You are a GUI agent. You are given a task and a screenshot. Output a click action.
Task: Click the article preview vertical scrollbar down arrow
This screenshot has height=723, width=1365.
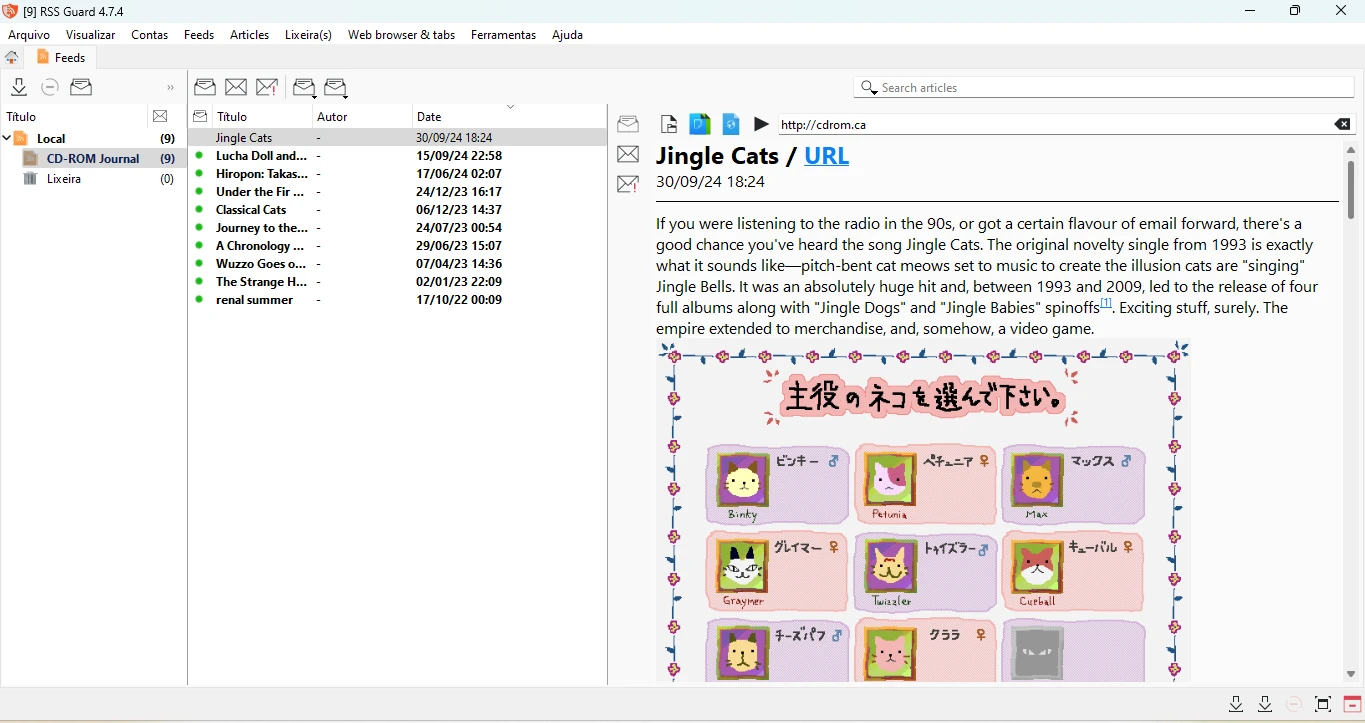click(x=1351, y=675)
